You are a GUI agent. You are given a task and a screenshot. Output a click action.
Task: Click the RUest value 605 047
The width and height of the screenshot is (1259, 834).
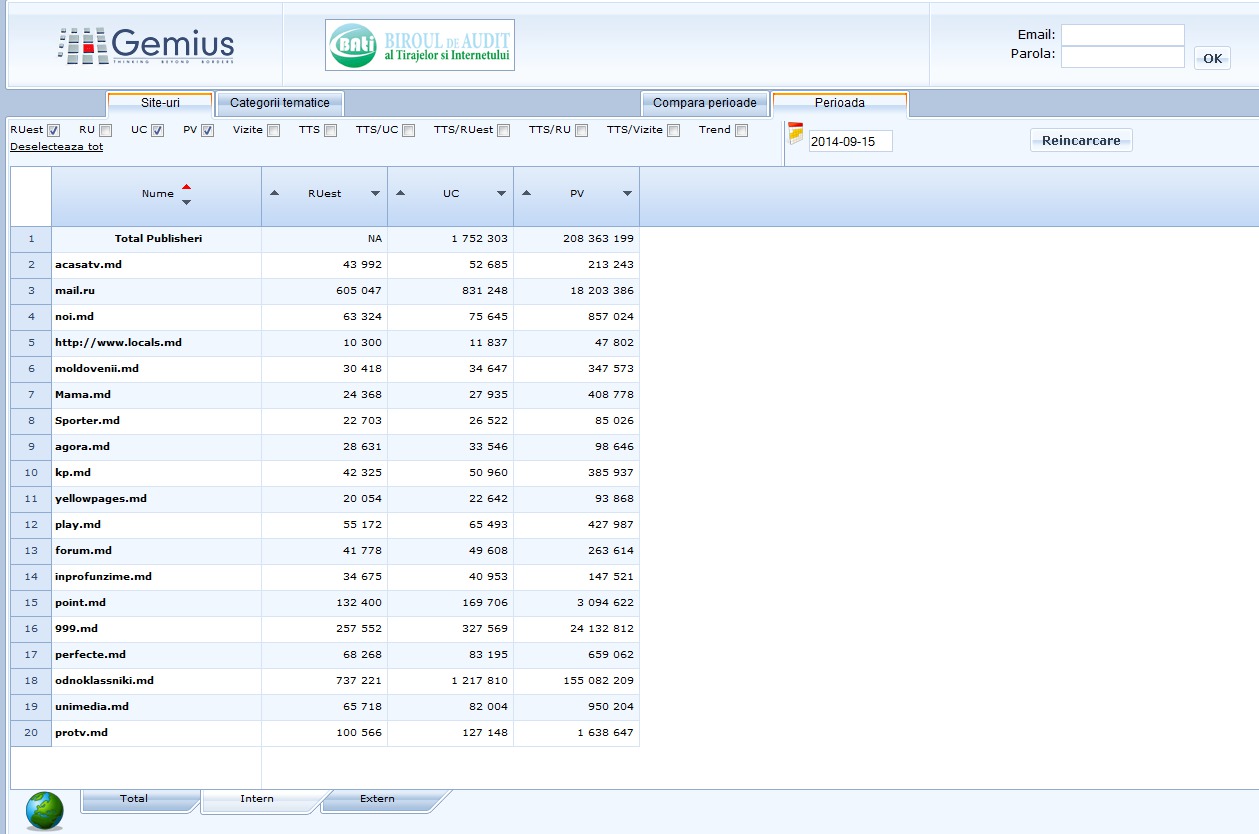click(359, 291)
